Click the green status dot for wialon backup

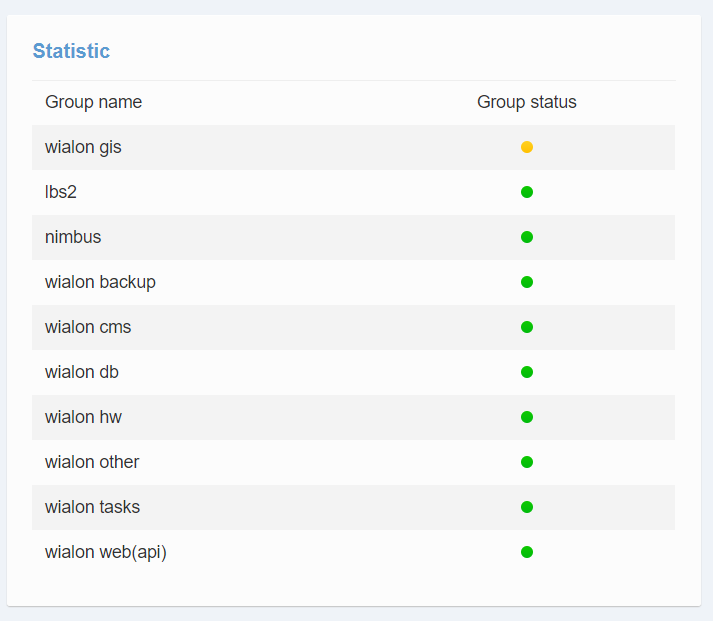[x=527, y=282]
